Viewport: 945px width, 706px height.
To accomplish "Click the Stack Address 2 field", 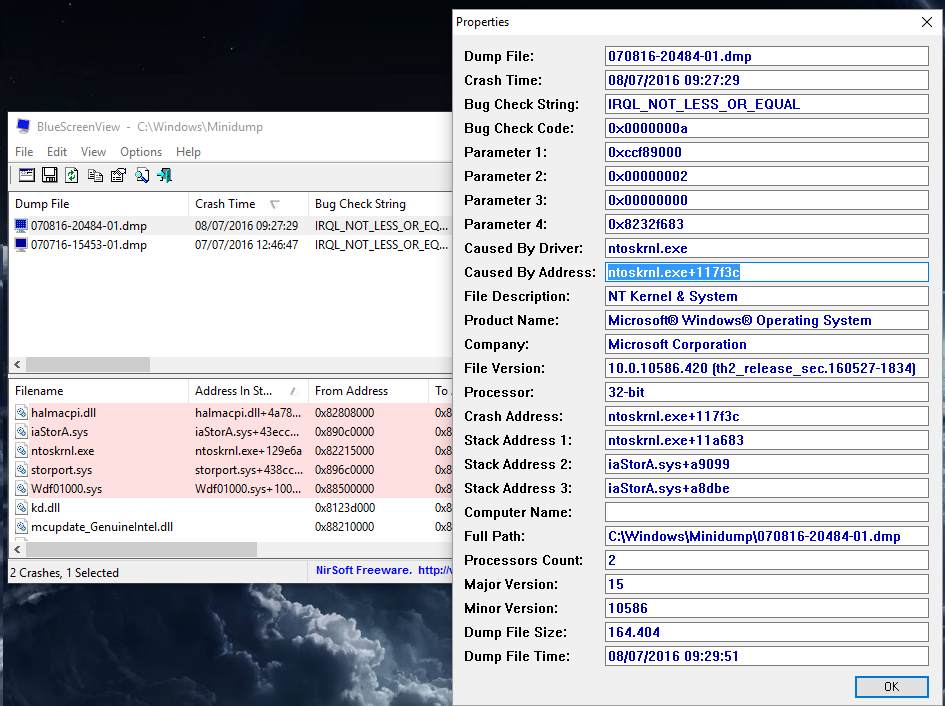I will click(767, 464).
